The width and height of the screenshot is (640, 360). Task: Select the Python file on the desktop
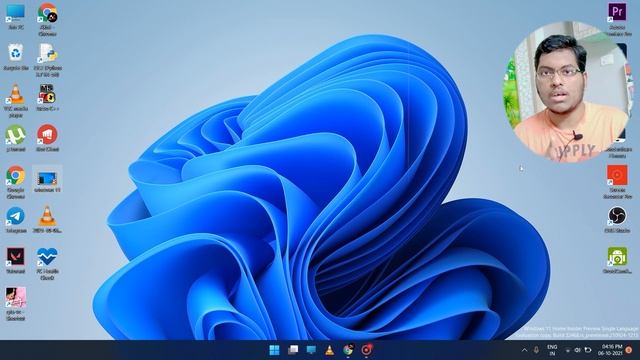pos(47,60)
